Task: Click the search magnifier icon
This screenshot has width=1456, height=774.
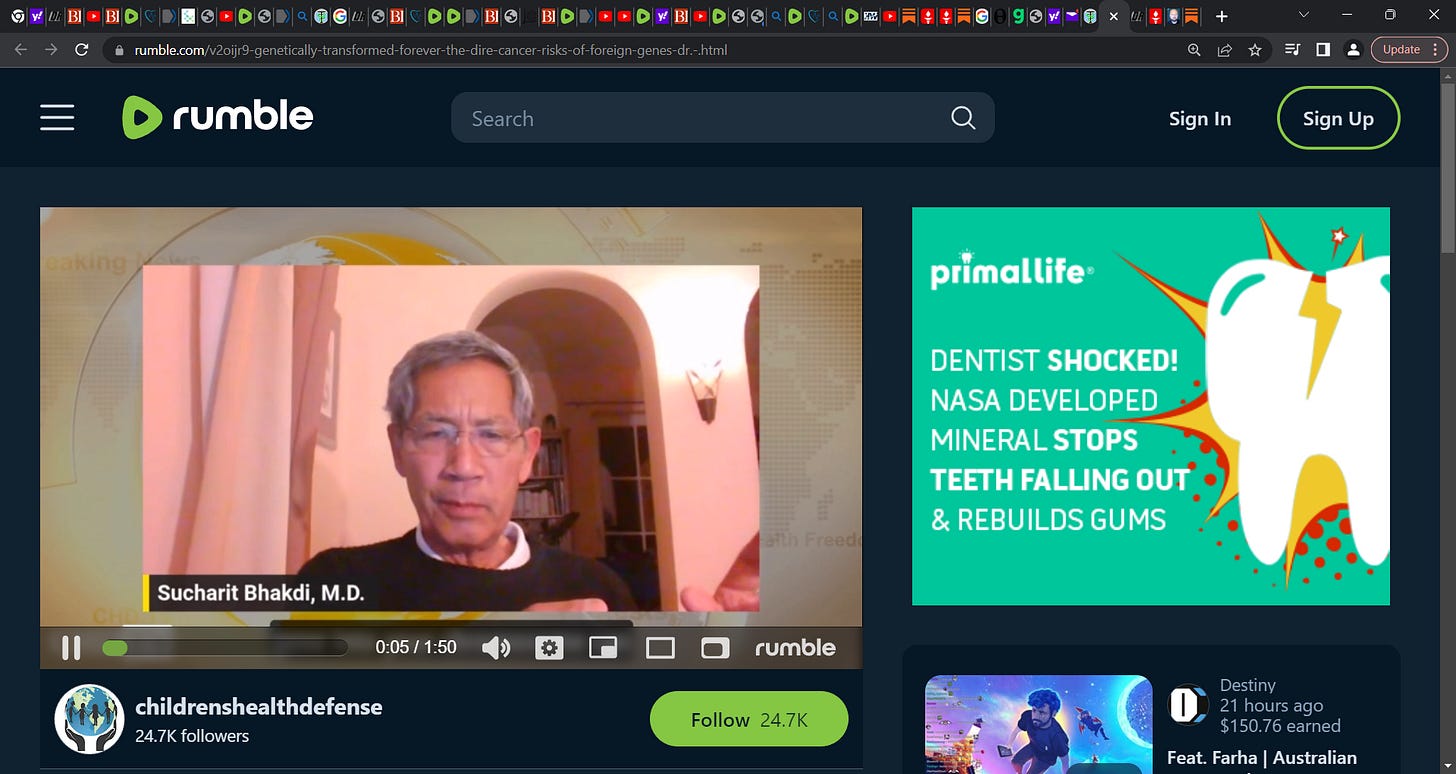Action: pos(962,118)
